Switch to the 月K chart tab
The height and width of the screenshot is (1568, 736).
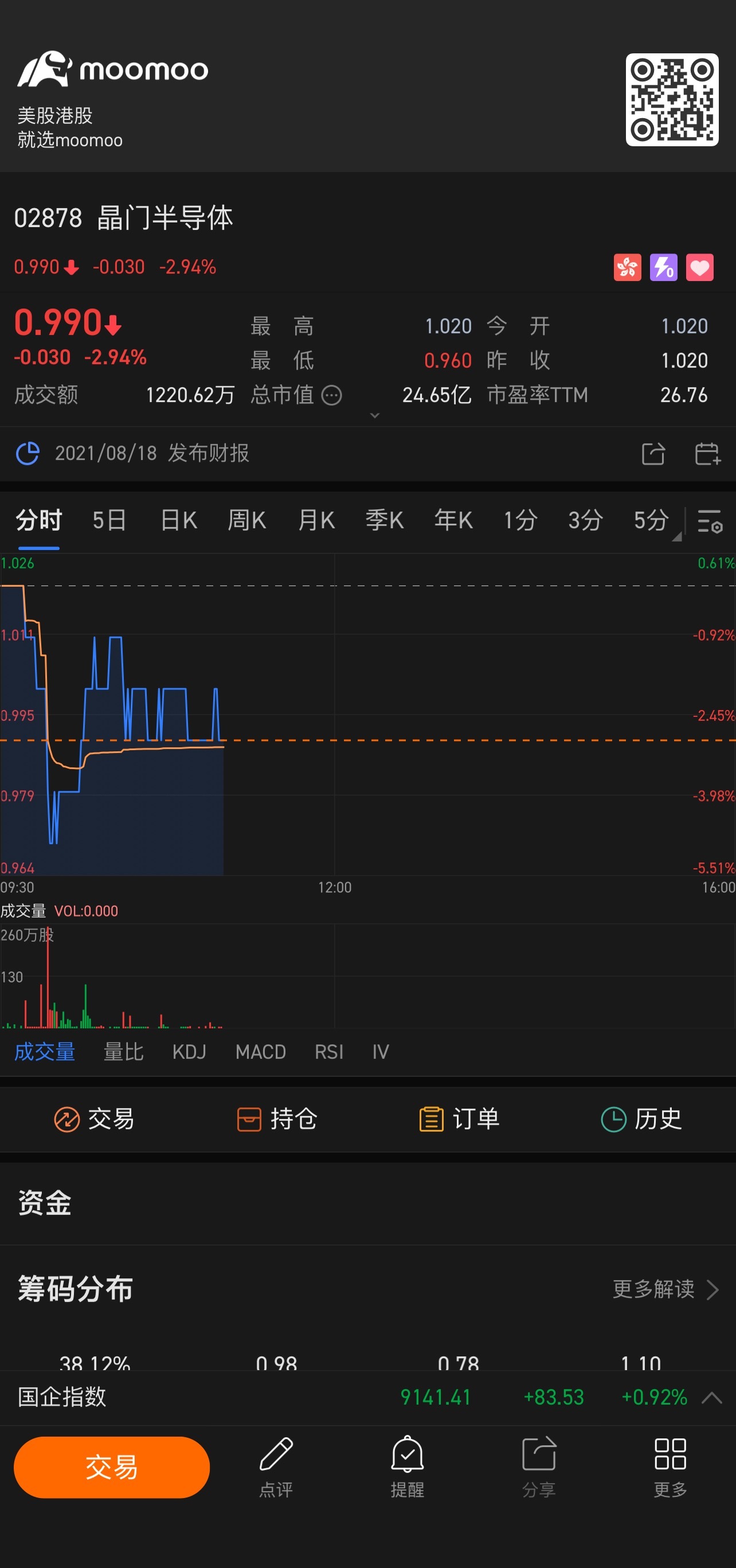pyautogui.click(x=316, y=520)
